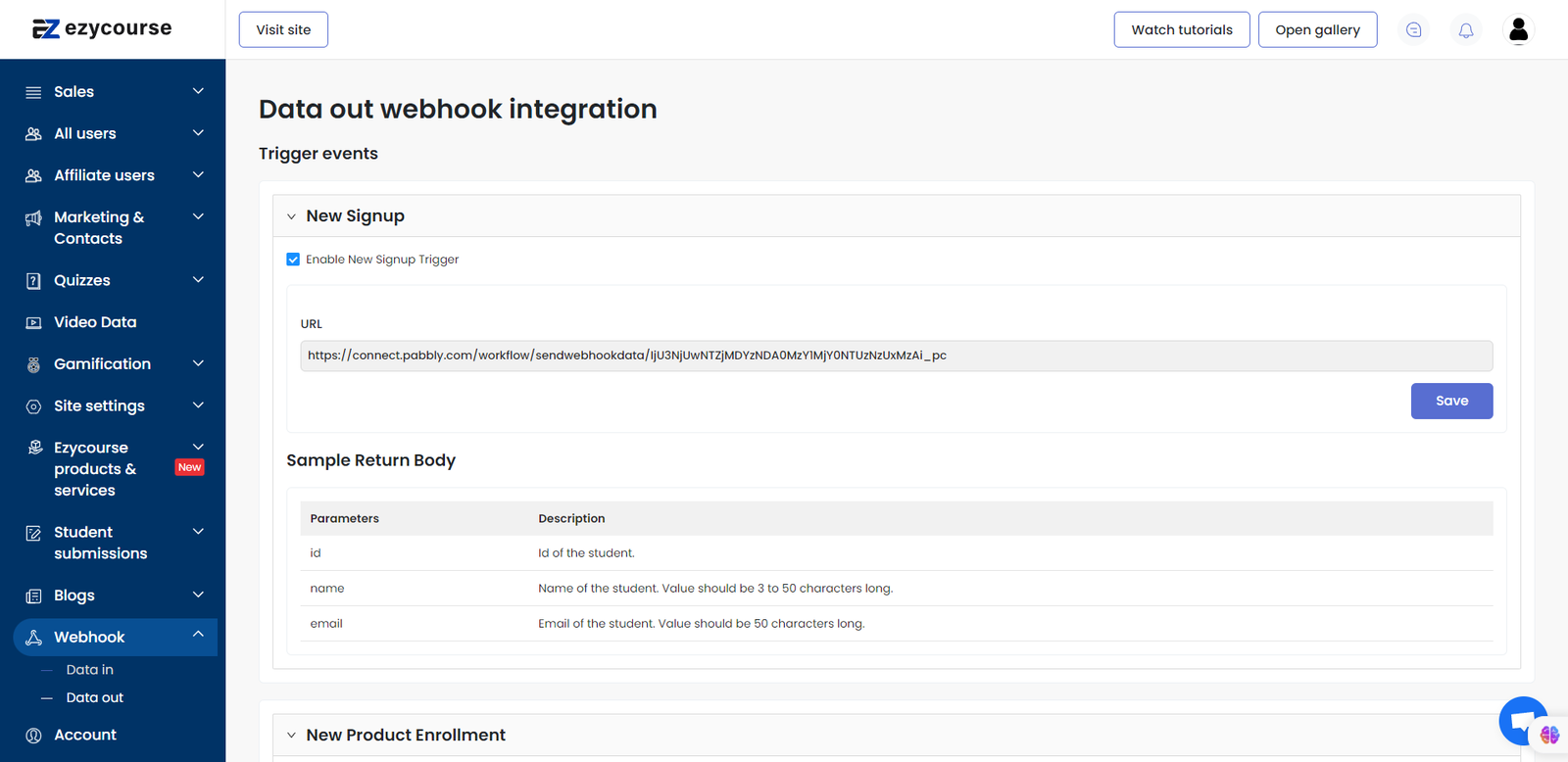Collapse the New Product Enrollment section
The height and width of the screenshot is (762, 1568).
coord(291,736)
